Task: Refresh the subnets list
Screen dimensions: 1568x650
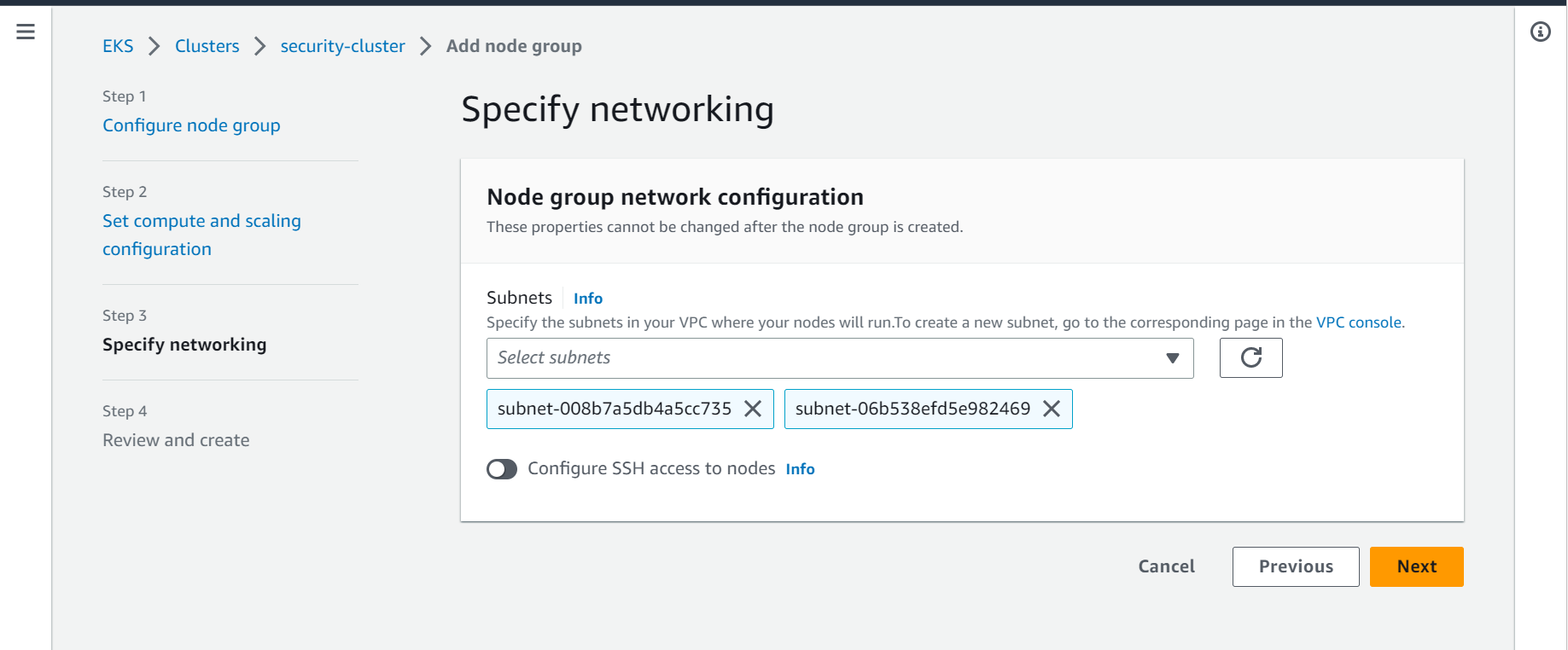Action: tap(1250, 357)
